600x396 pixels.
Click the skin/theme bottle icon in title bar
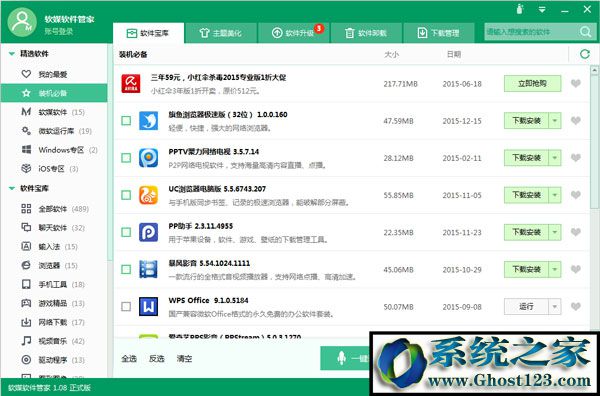tap(520, 9)
